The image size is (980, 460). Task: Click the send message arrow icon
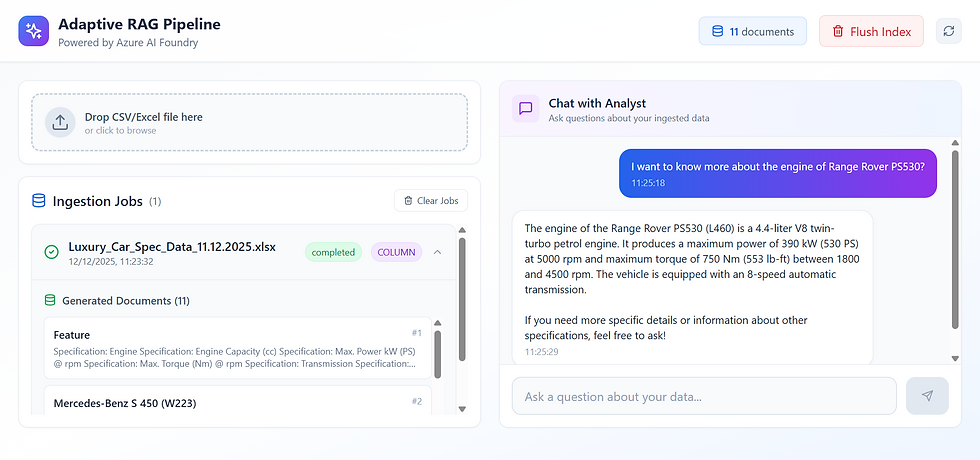[927, 396]
